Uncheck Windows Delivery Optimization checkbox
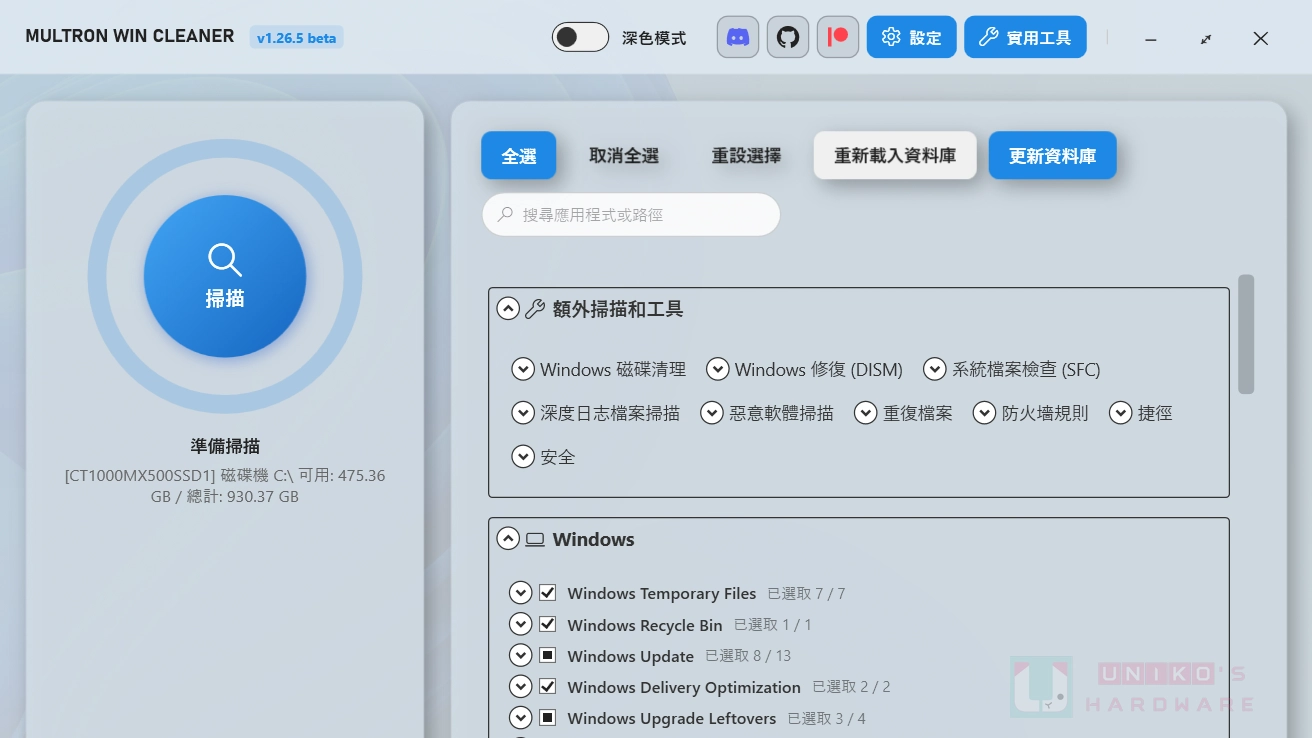The height and width of the screenshot is (738, 1312). pyautogui.click(x=547, y=687)
